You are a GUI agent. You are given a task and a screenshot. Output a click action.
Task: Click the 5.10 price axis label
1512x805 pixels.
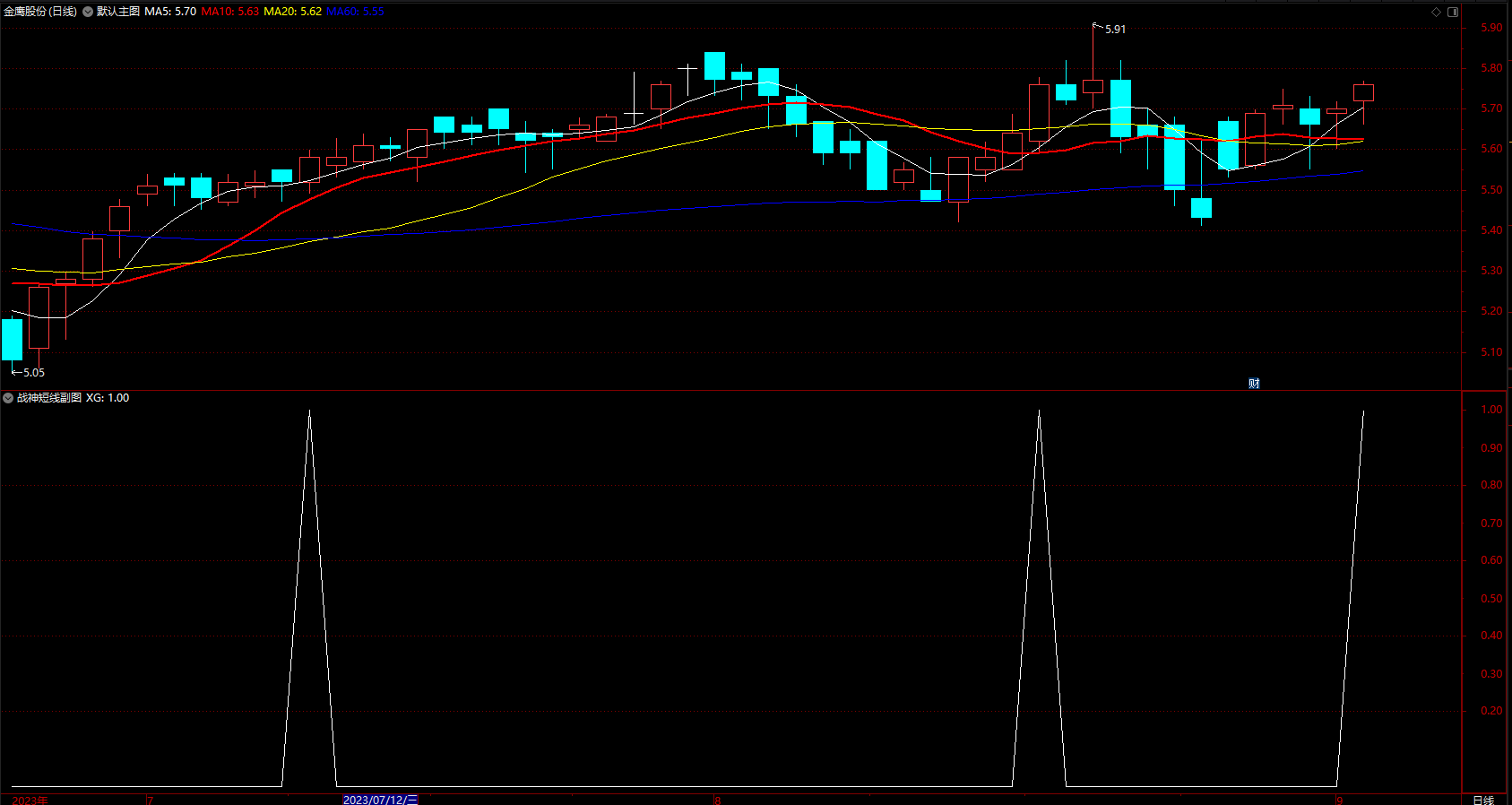click(x=1491, y=352)
